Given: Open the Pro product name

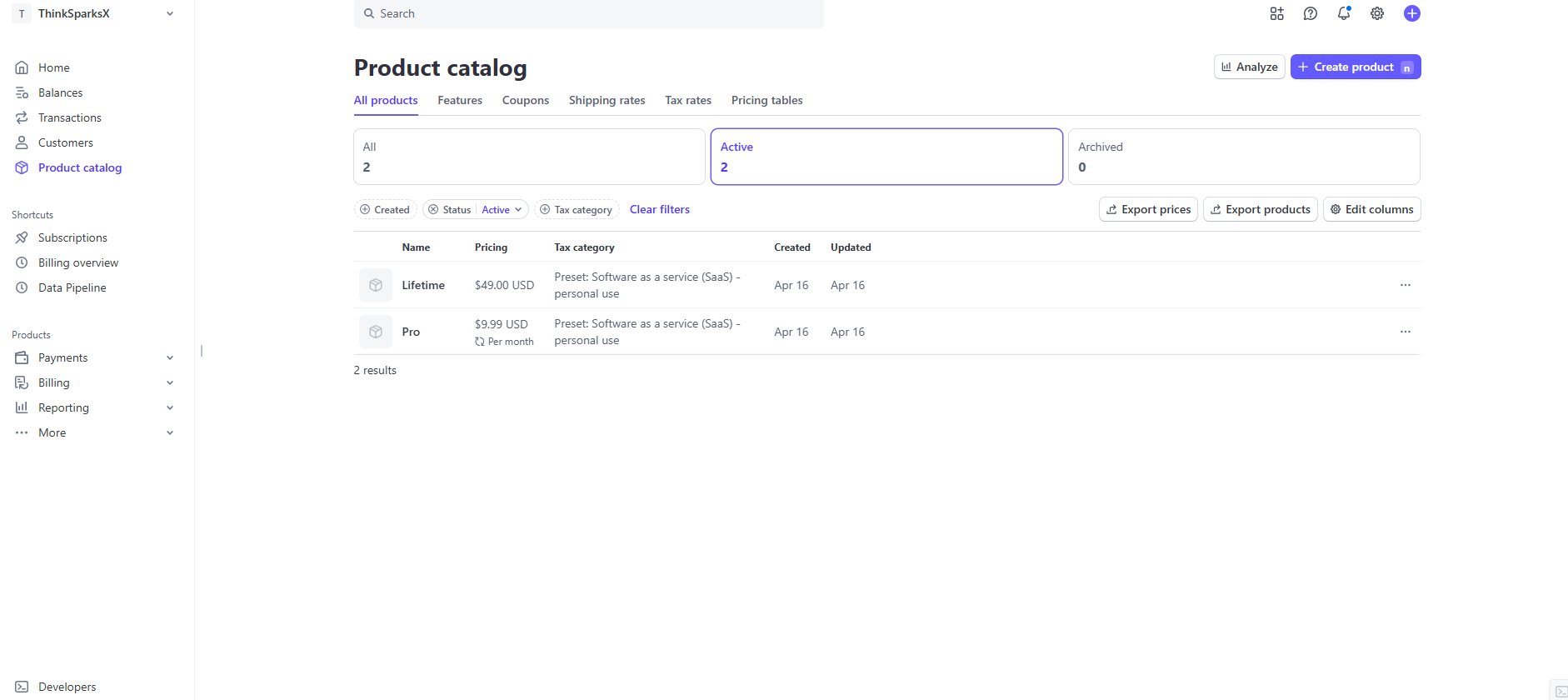Looking at the screenshot, I should pos(411,332).
